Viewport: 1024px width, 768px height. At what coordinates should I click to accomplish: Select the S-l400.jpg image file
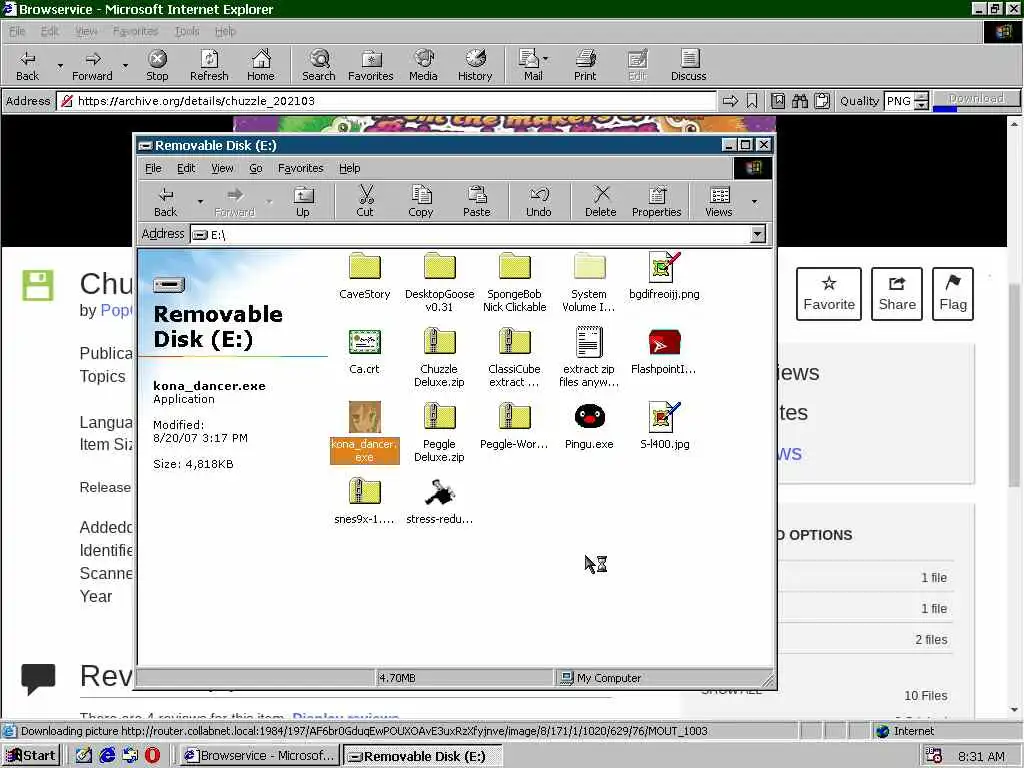pos(664,426)
